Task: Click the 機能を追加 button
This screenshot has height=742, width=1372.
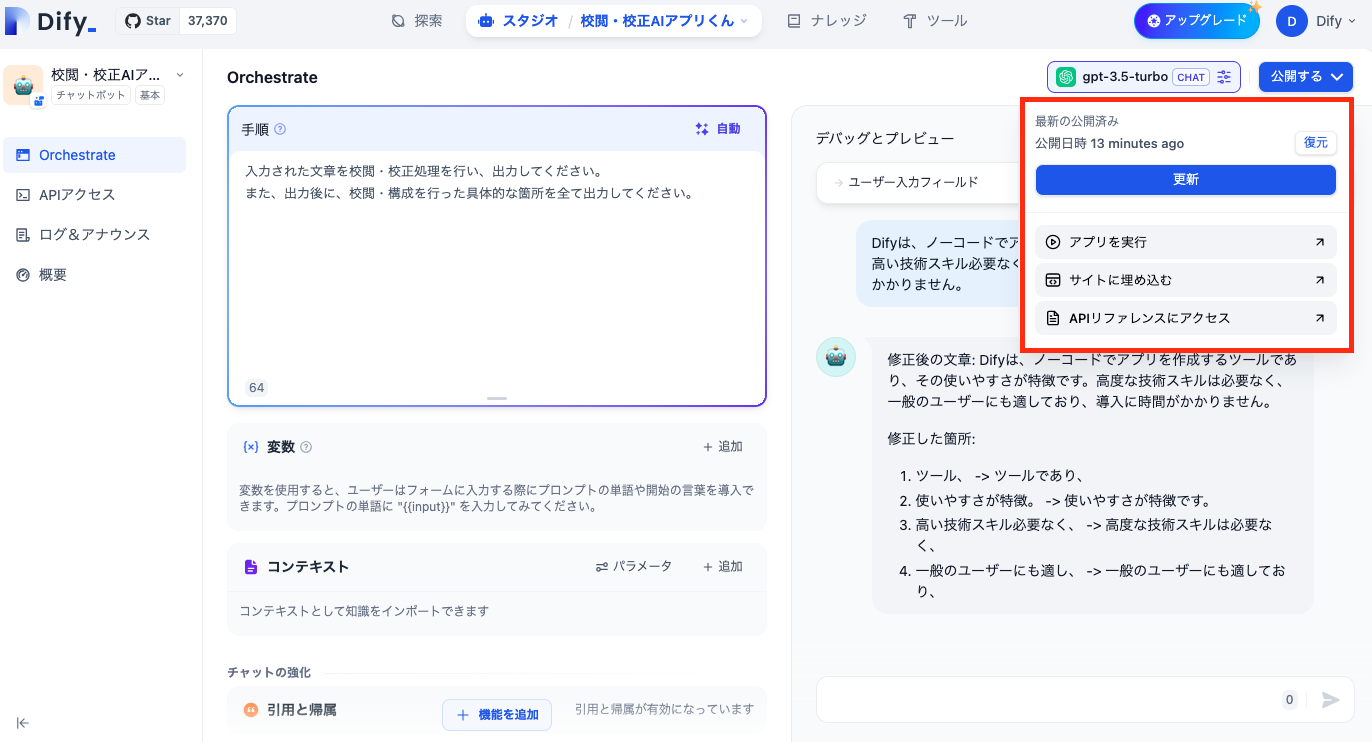Action: [497, 715]
